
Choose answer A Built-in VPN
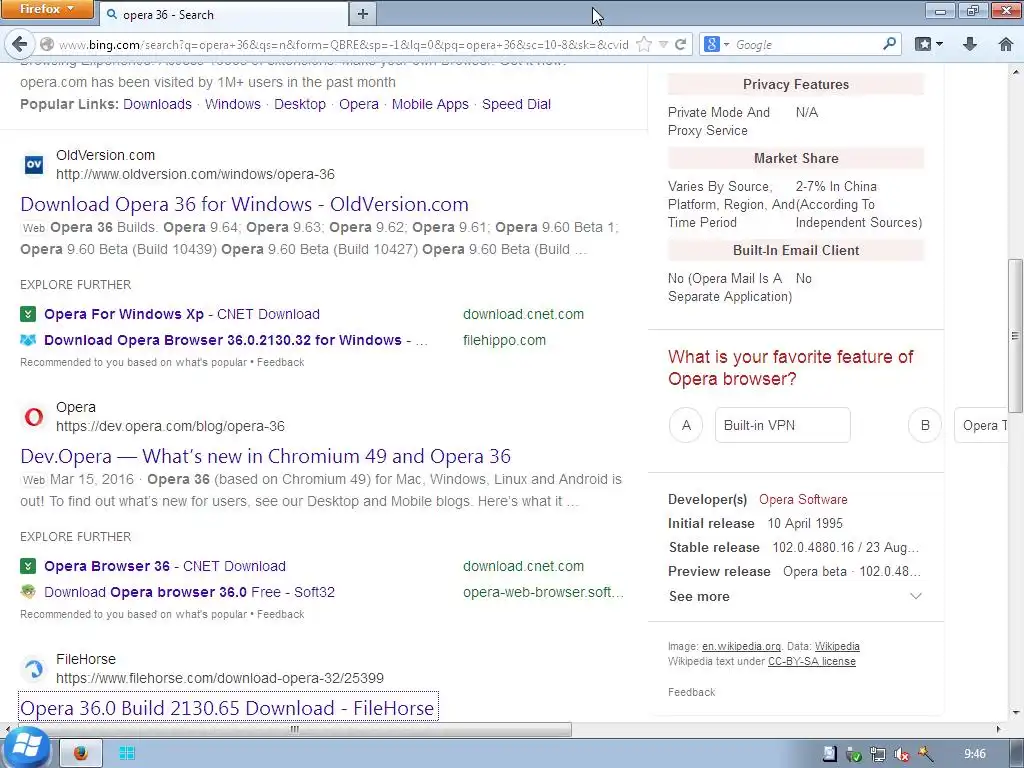[686, 425]
